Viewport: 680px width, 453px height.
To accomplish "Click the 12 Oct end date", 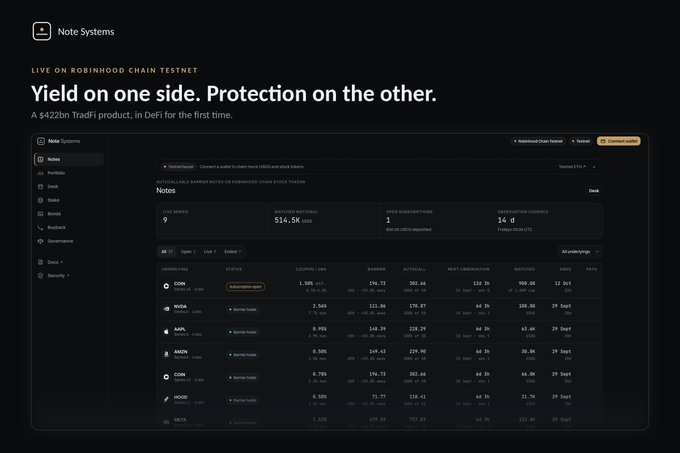I will click(x=563, y=284).
